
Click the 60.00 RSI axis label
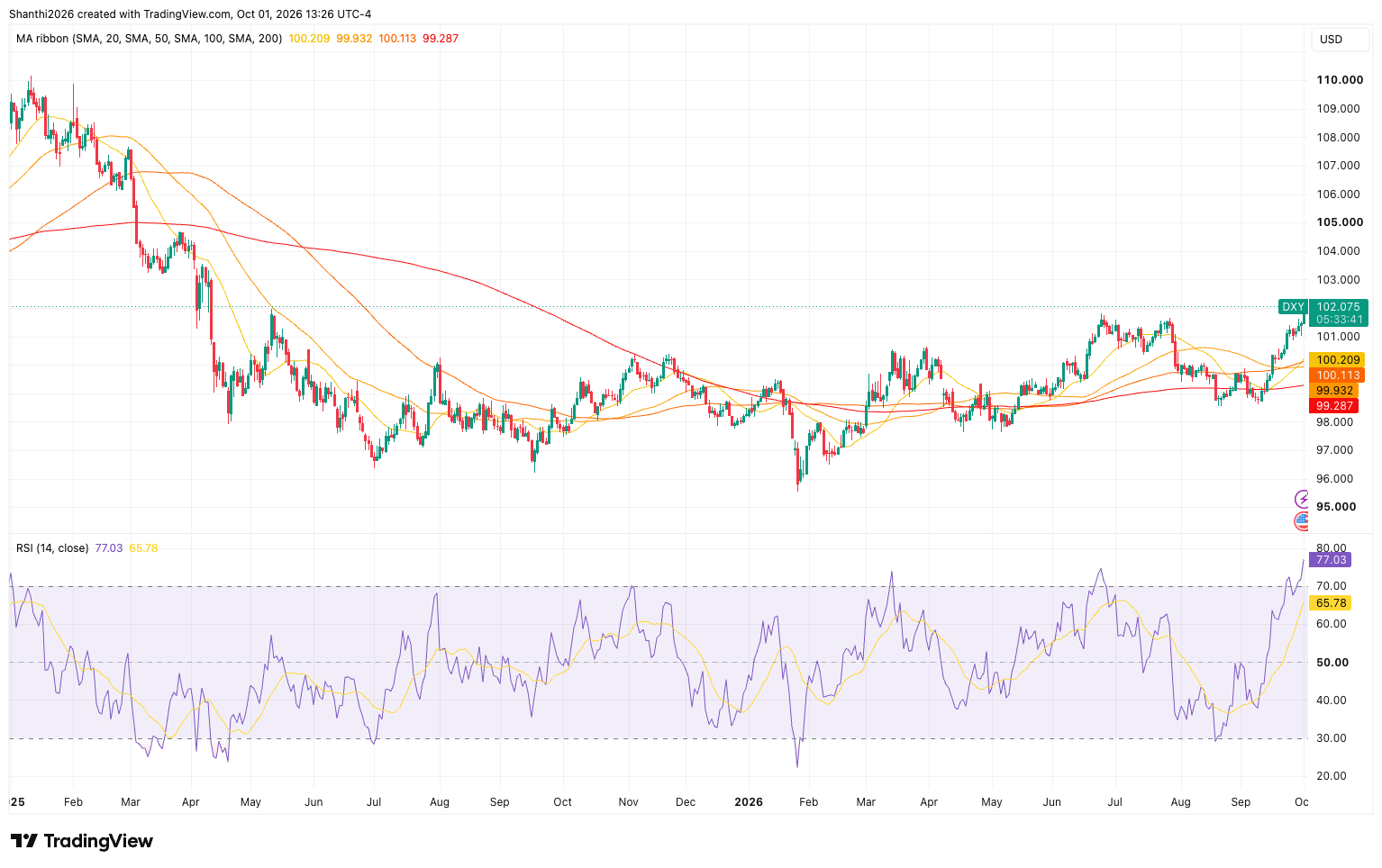pos(1332,624)
